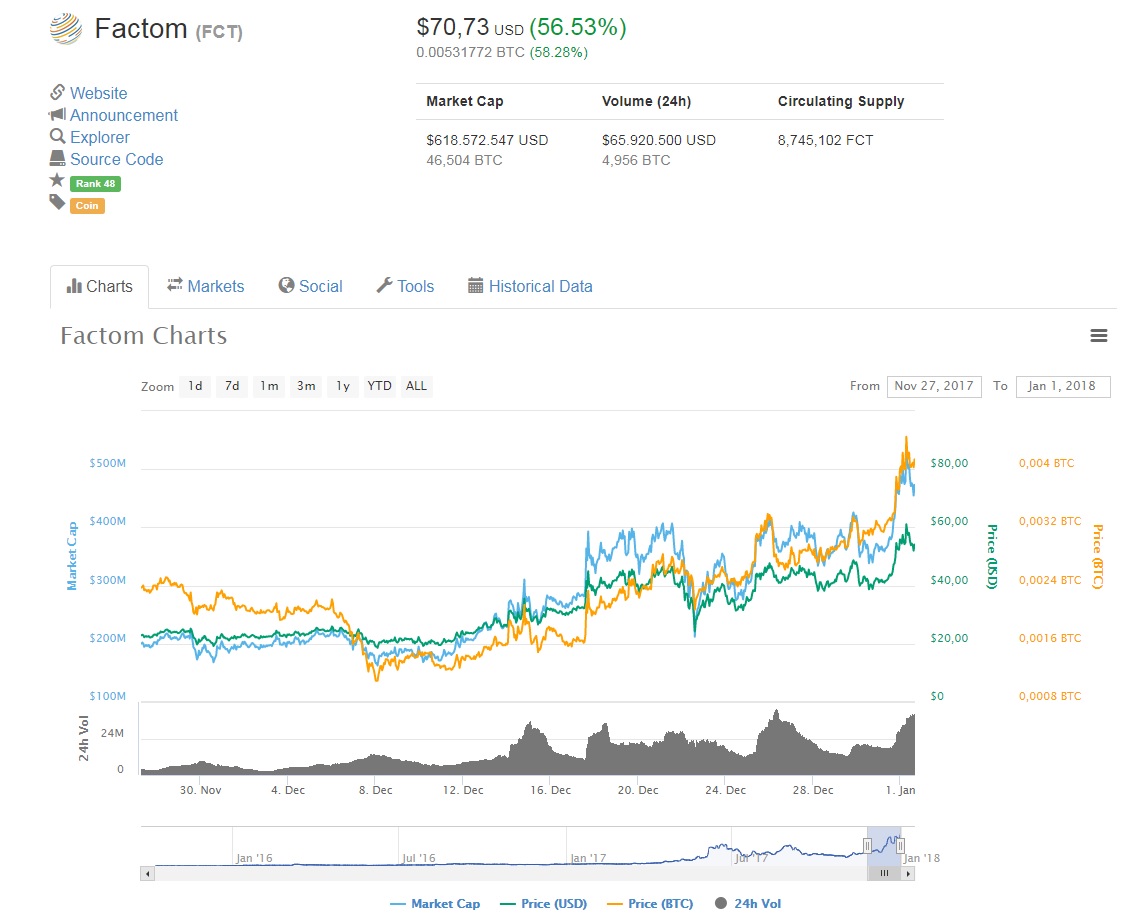Click the Explorer magnifier icon
The width and height of the screenshot is (1131, 921).
pos(57,136)
